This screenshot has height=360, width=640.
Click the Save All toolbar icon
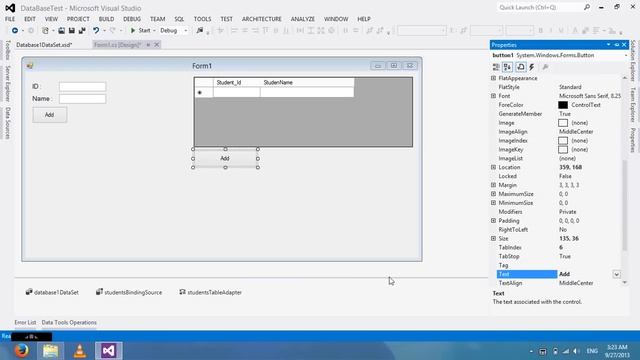coord(82,31)
